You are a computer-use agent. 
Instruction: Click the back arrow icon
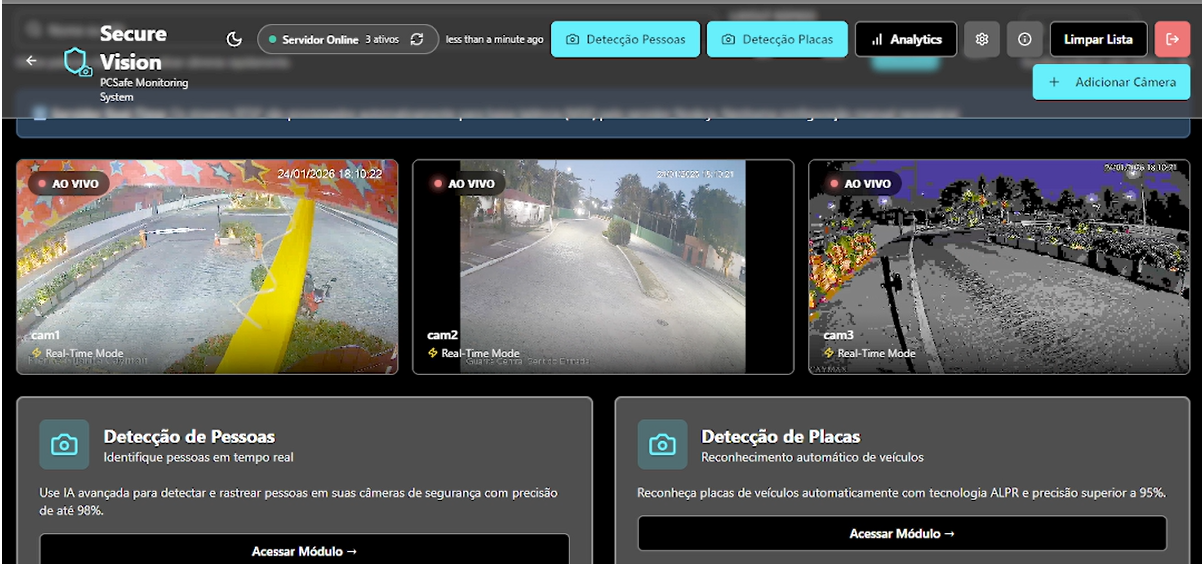point(31,61)
